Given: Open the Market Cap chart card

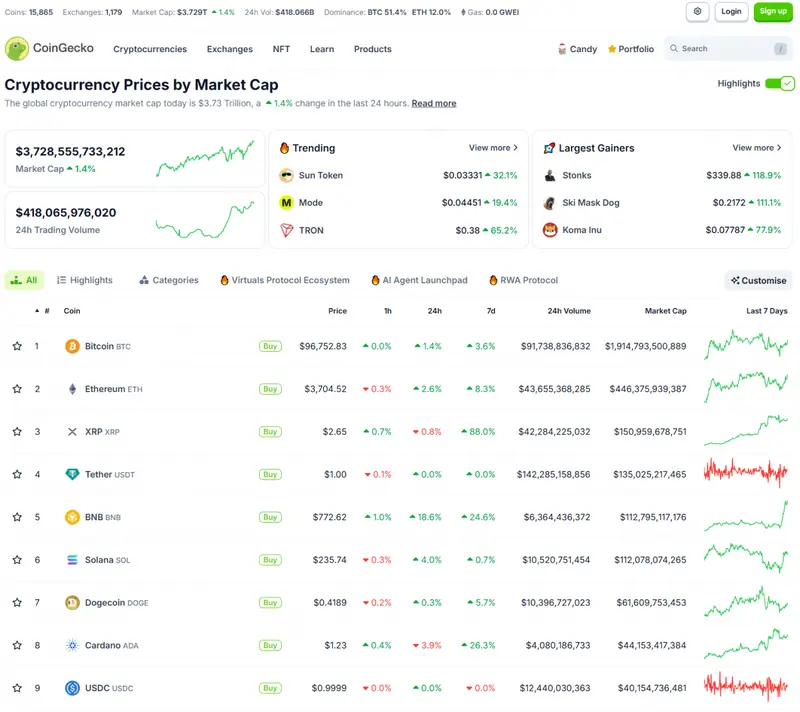Looking at the screenshot, I should [135, 159].
